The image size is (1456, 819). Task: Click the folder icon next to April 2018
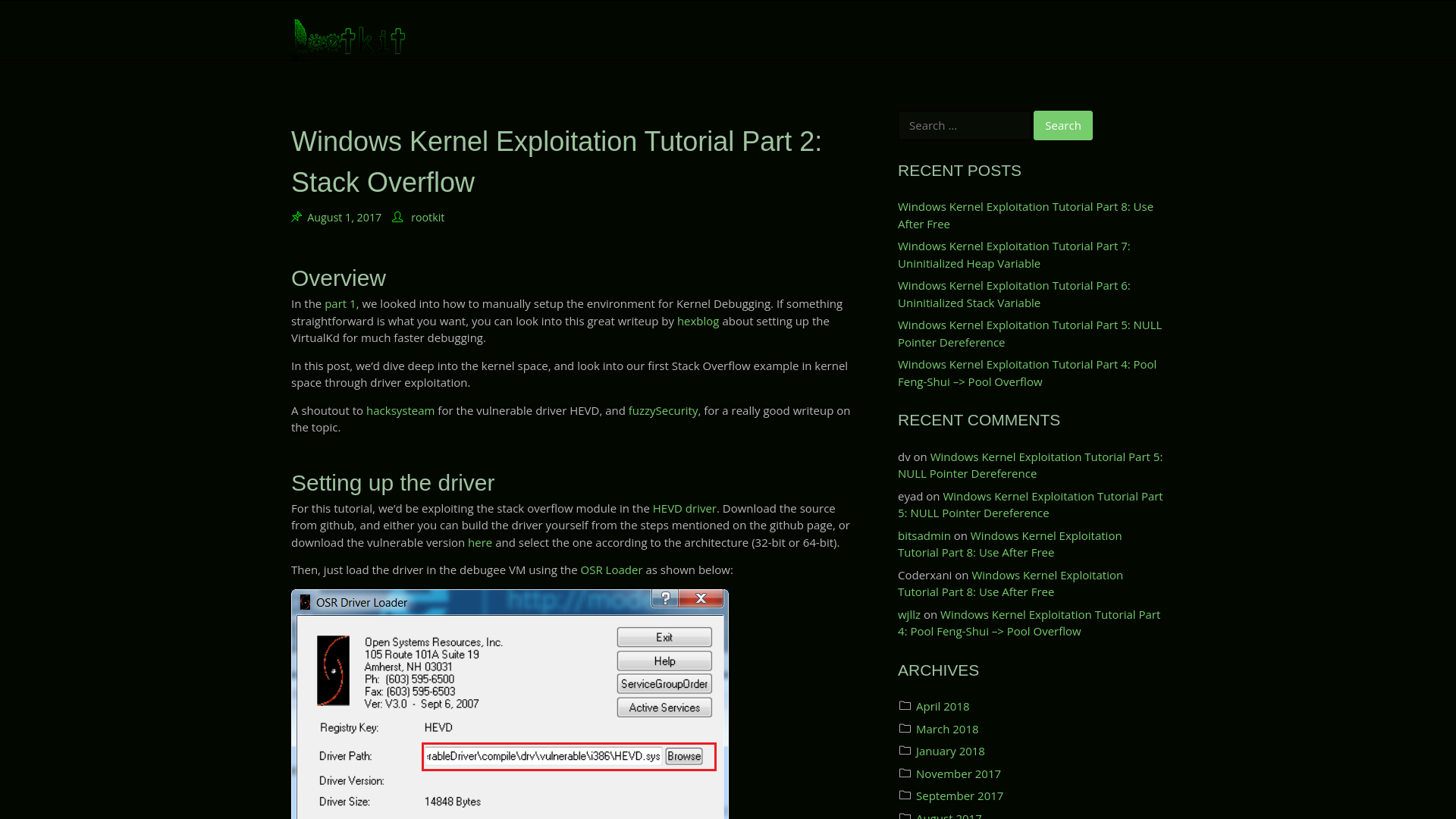click(x=904, y=705)
